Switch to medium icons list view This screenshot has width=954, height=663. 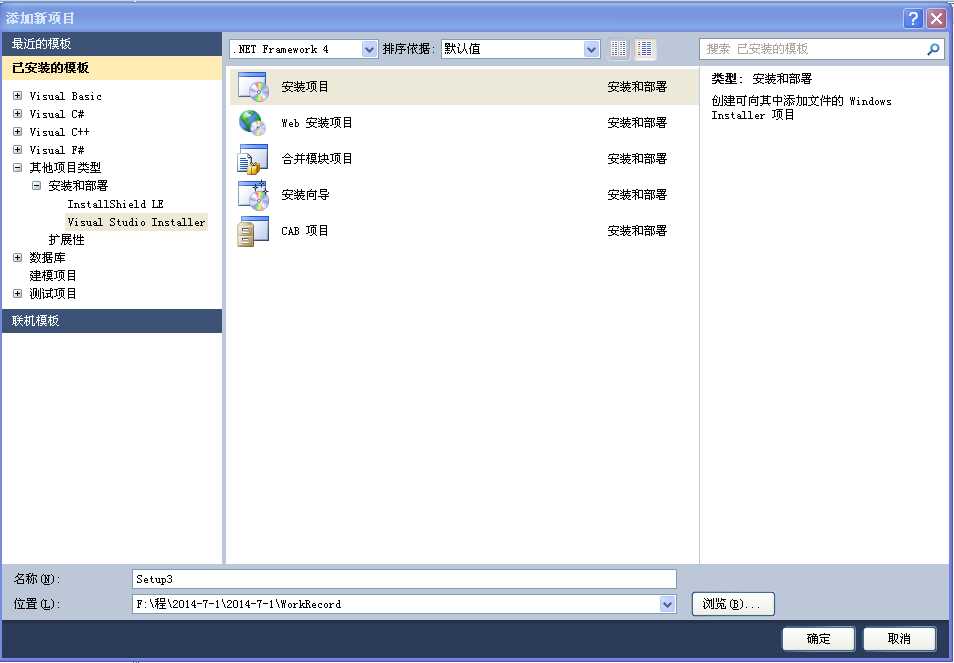point(644,49)
